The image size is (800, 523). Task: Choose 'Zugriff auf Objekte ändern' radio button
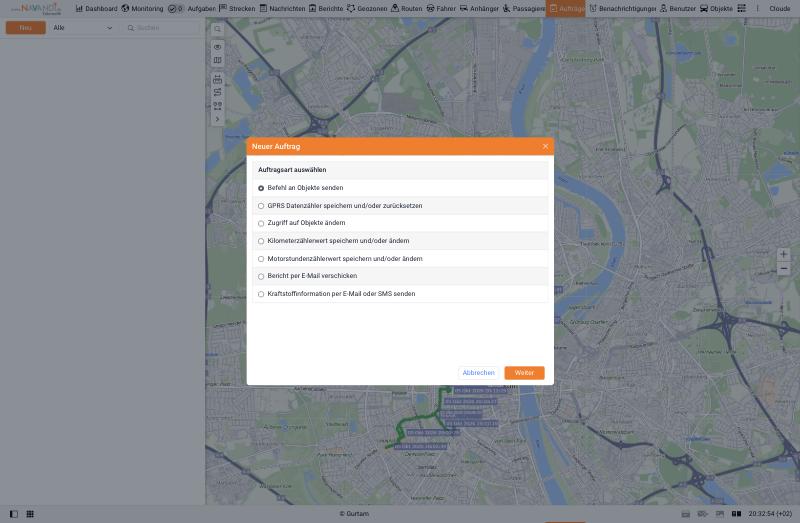(x=261, y=223)
